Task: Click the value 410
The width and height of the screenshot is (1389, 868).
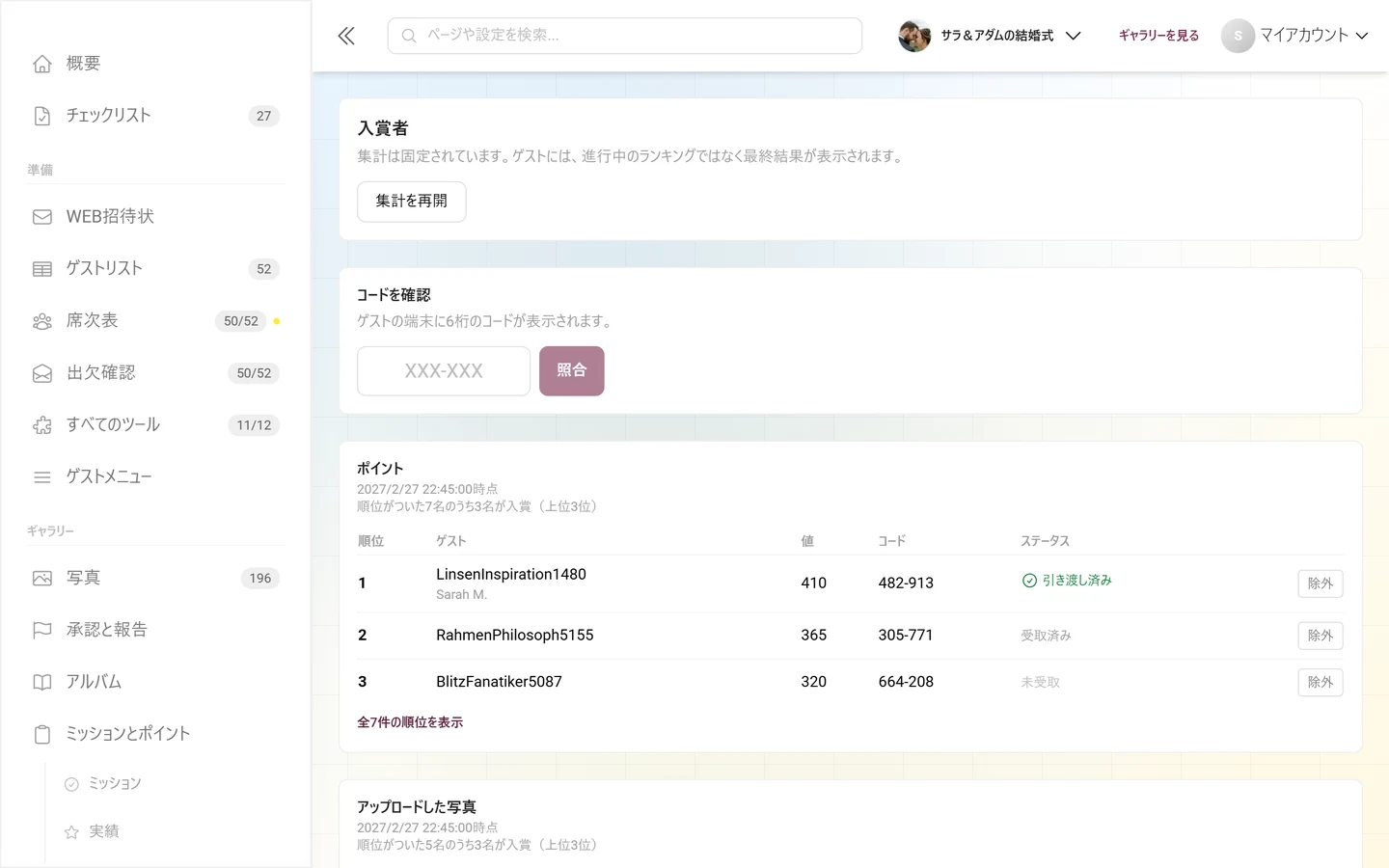Action: coord(814,583)
